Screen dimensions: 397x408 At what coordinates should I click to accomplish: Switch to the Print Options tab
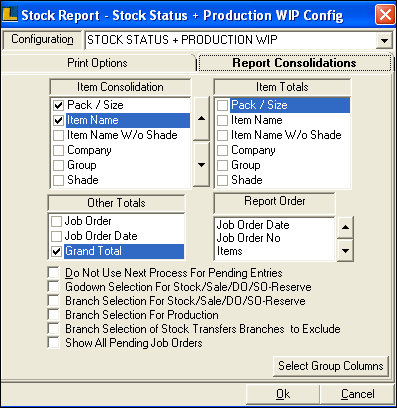click(97, 63)
